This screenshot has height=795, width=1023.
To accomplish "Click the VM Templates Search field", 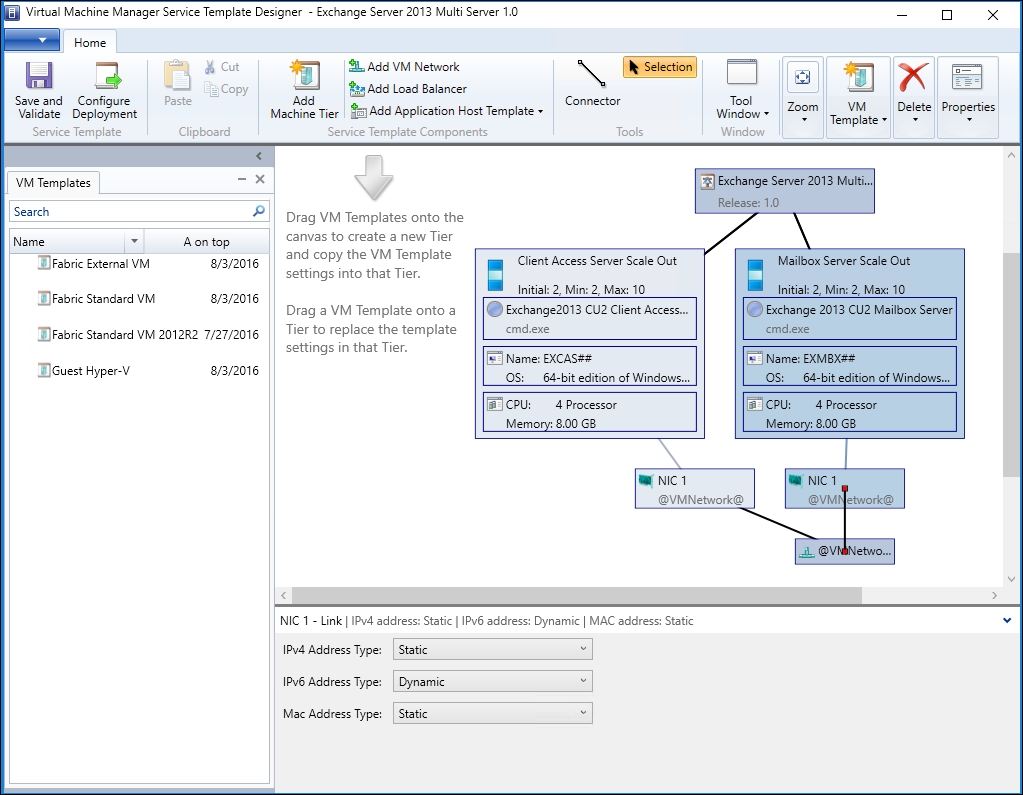I will [x=130, y=212].
